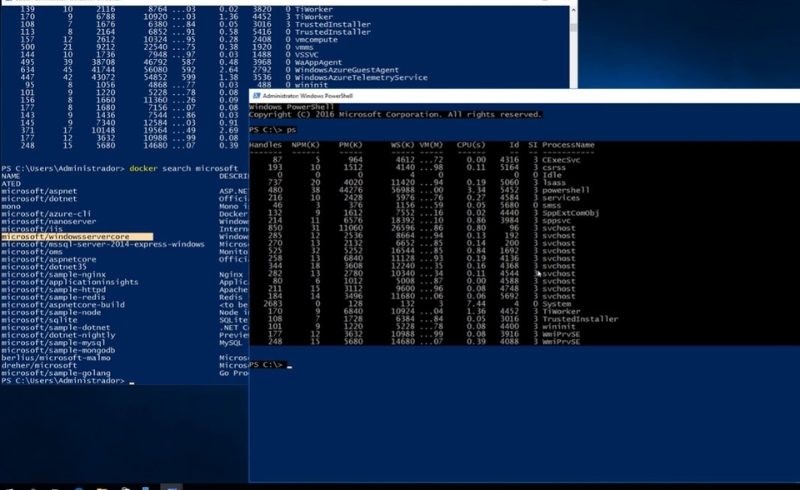Click the 'mono' result row
Image resolution: width=800 pixels, height=490 pixels.
11,206
